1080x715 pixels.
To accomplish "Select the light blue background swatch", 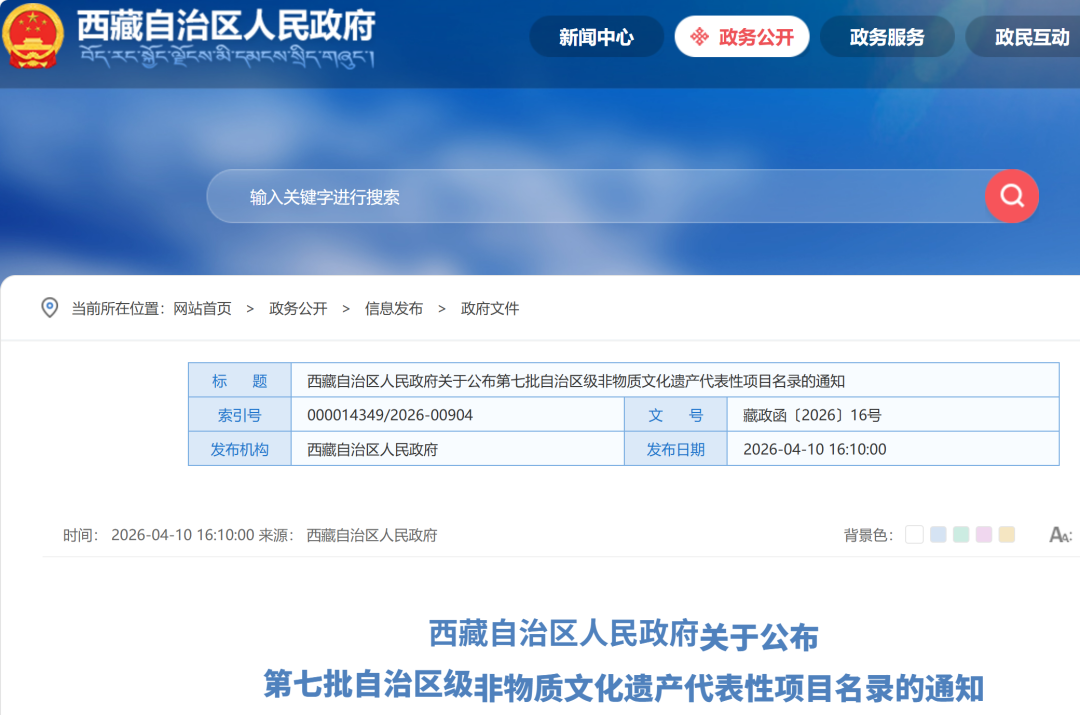I will (x=938, y=535).
